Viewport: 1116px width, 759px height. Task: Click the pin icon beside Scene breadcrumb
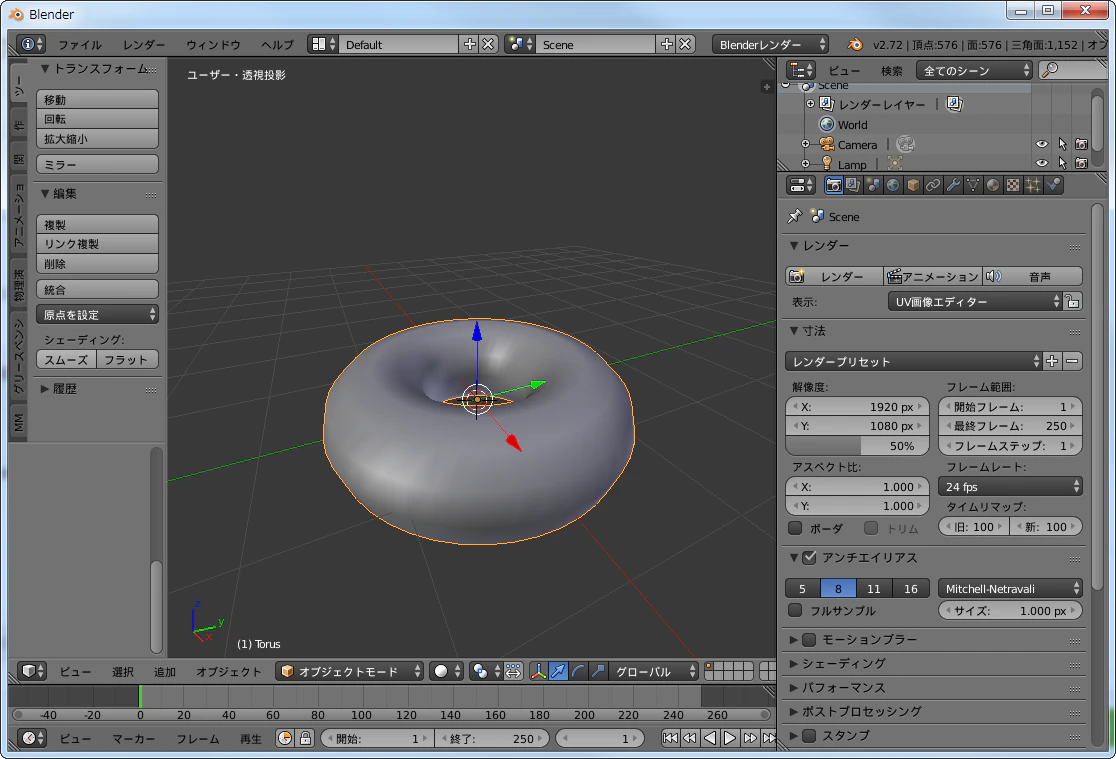(x=795, y=216)
